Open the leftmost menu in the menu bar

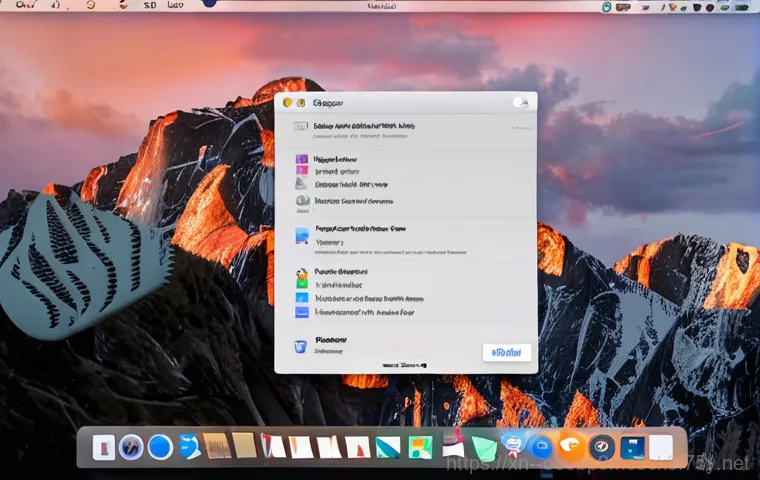pos(20,5)
